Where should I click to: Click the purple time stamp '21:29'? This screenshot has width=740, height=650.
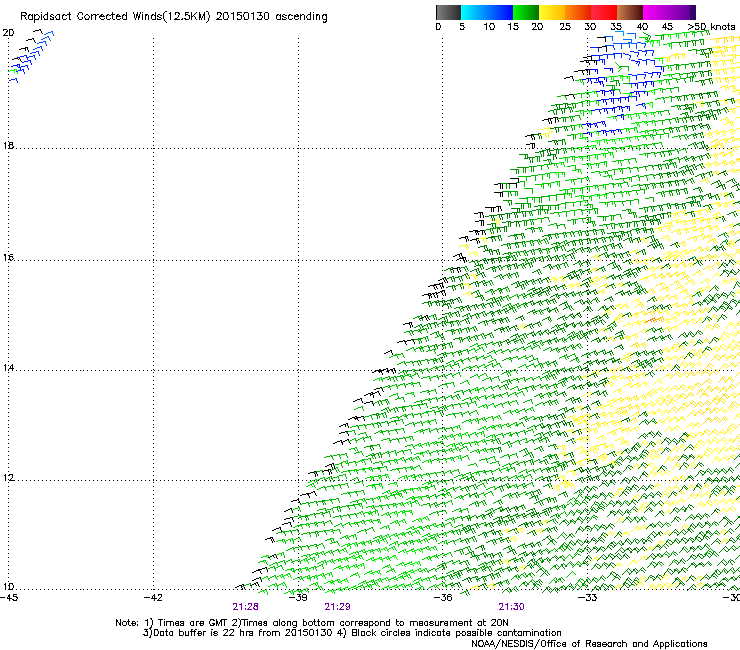pos(337,607)
